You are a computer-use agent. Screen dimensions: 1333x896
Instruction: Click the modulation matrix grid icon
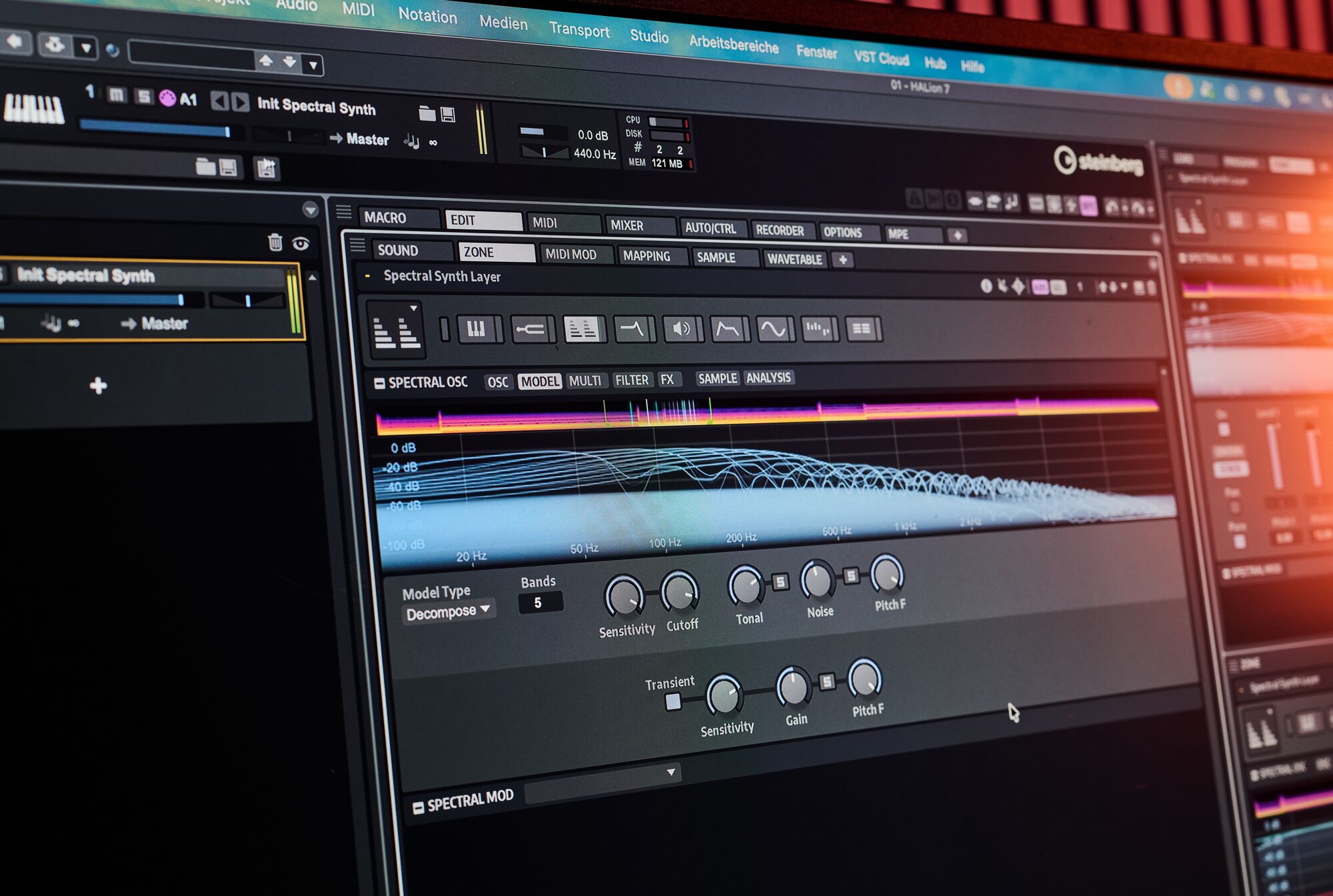click(x=862, y=328)
